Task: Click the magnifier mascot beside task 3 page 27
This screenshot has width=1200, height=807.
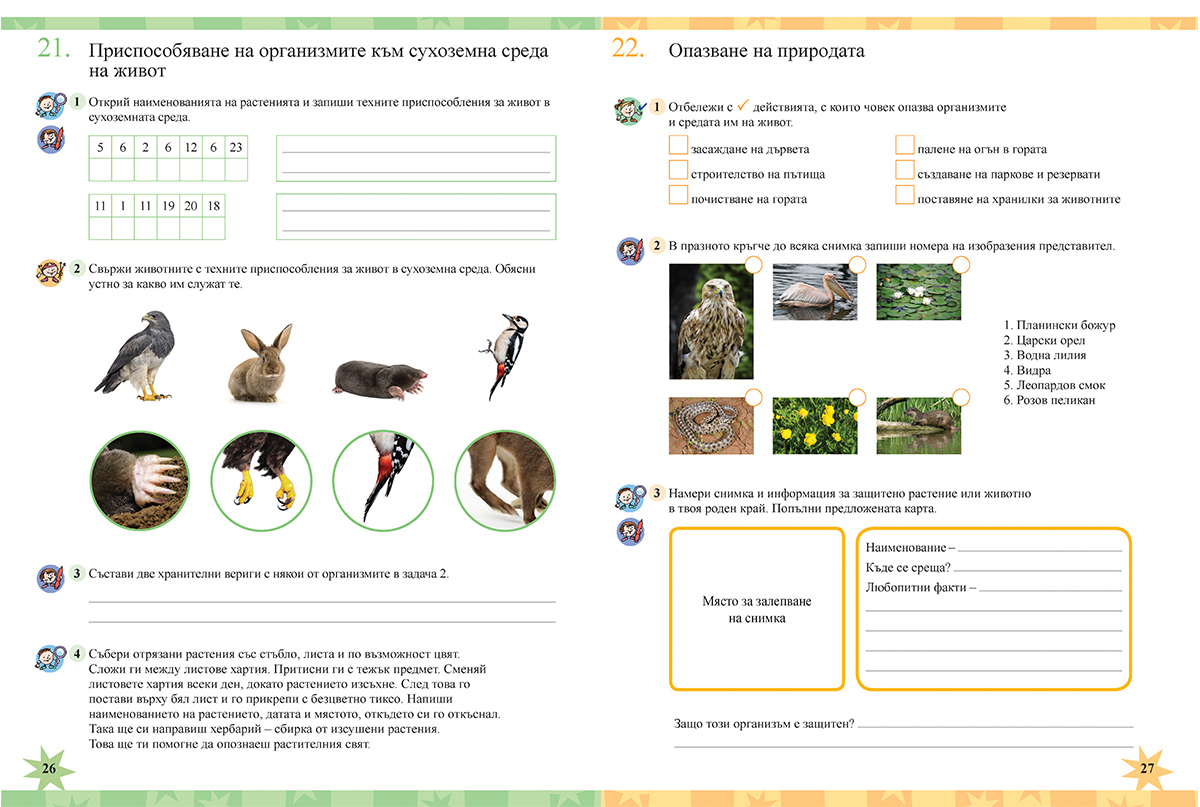Action: (x=630, y=498)
